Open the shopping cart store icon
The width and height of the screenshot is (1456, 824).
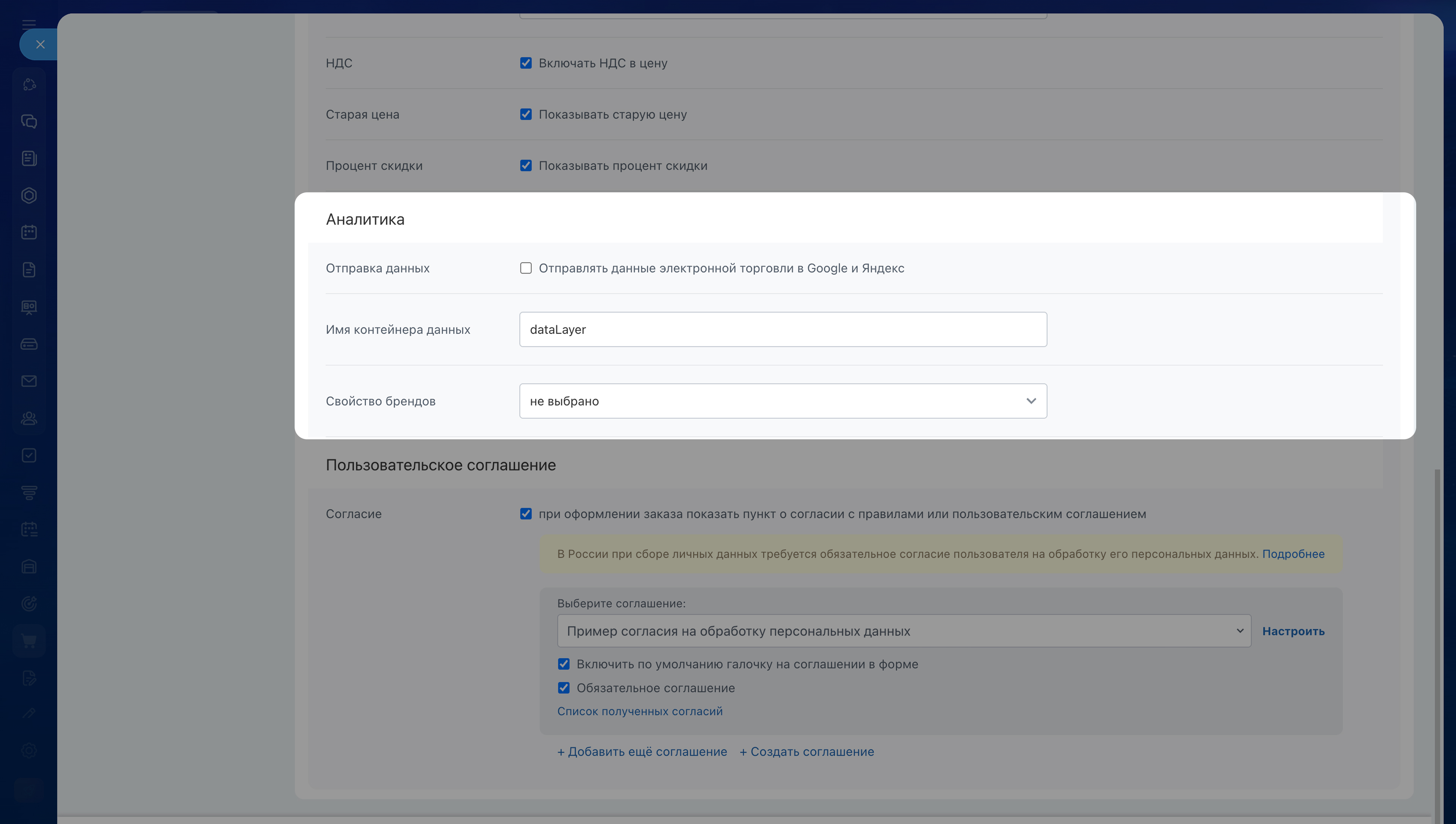pyautogui.click(x=29, y=641)
